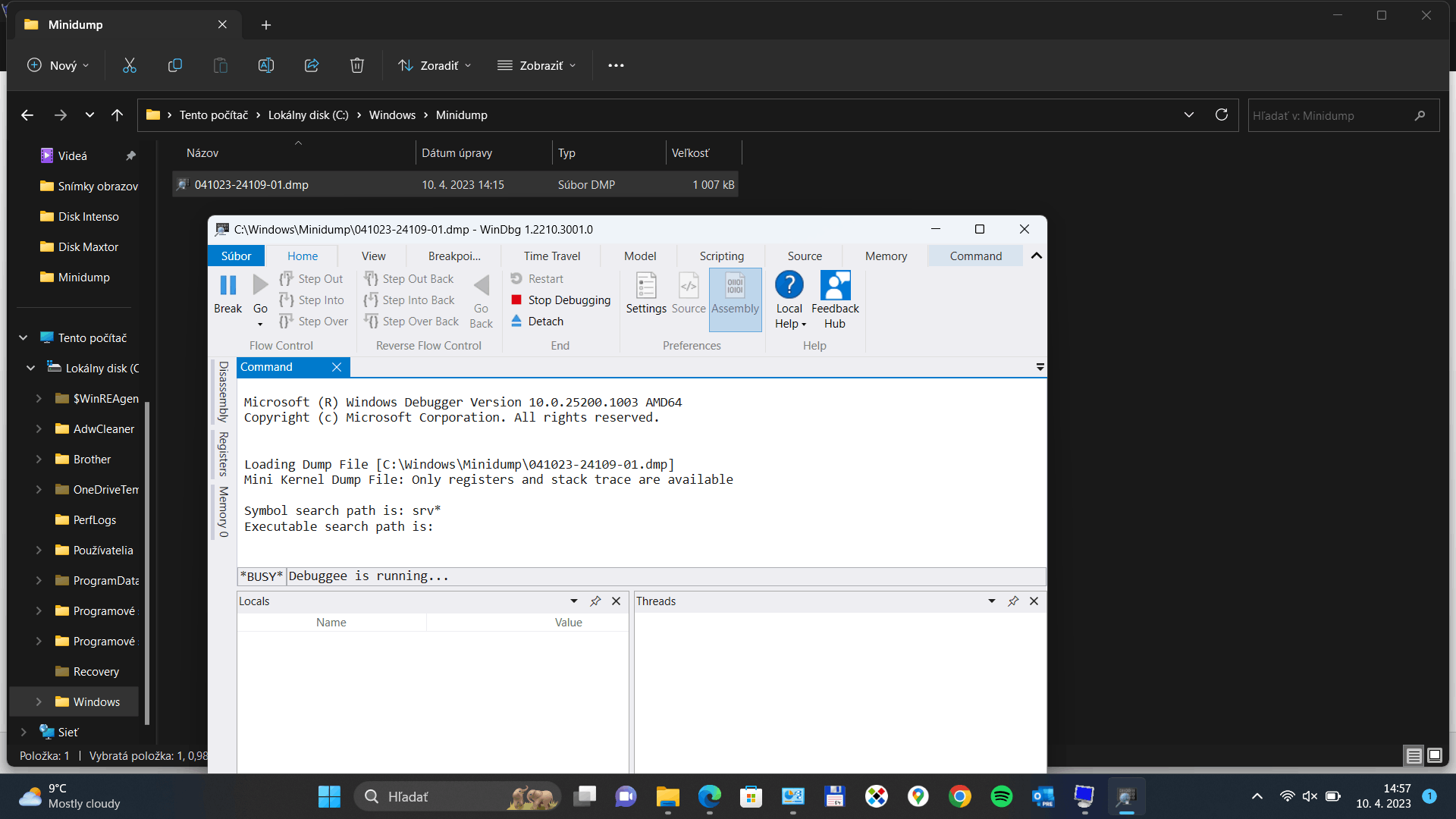Switch to large icons view in Explorer
Screen dimensions: 1456x819
pos(1435,755)
